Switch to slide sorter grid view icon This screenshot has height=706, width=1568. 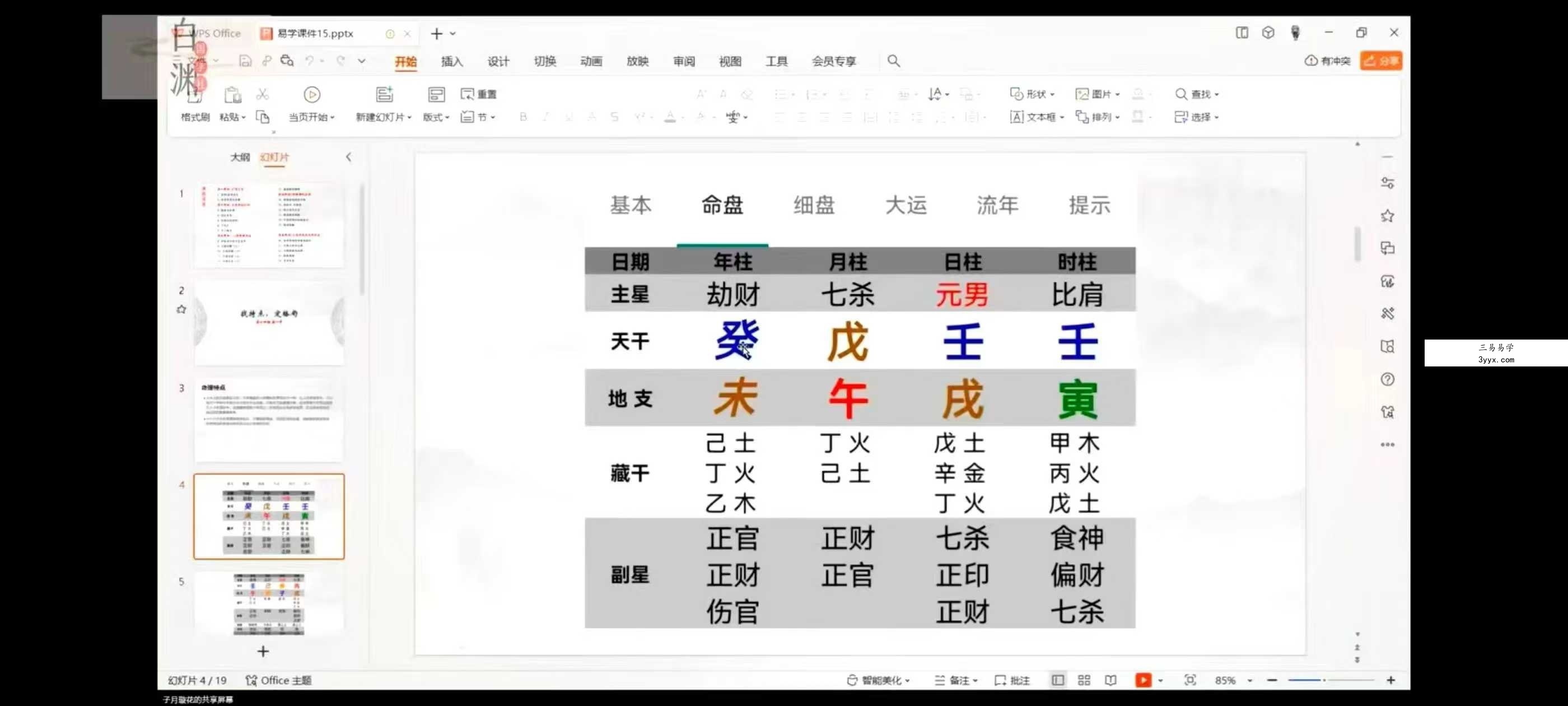pos(1084,680)
